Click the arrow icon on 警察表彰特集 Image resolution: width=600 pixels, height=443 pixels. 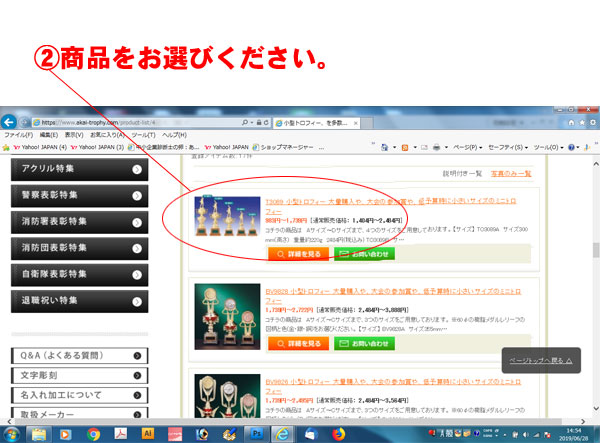pos(136,194)
